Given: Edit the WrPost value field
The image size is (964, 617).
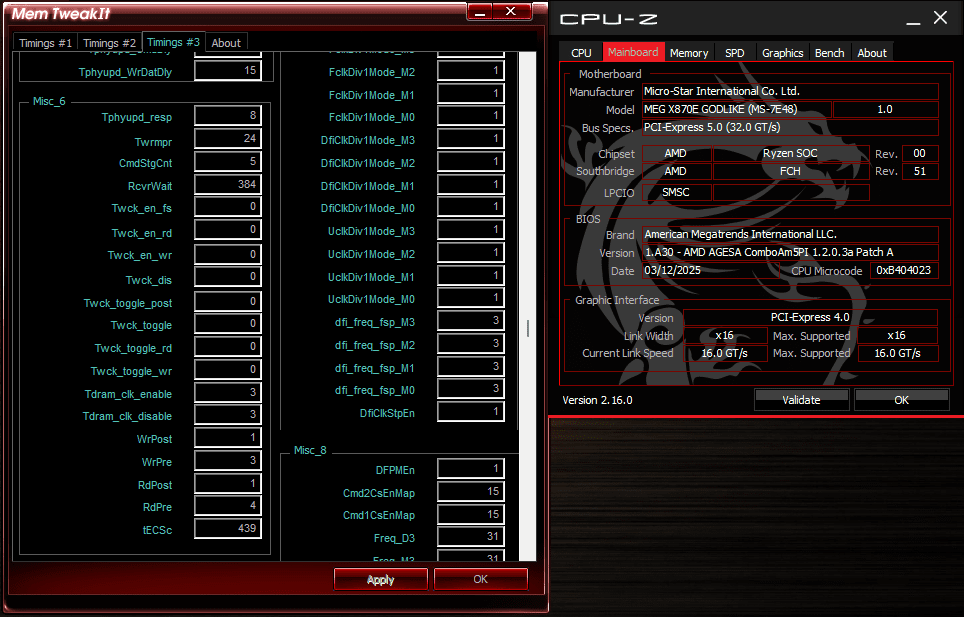Looking at the screenshot, I should pyautogui.click(x=227, y=438).
